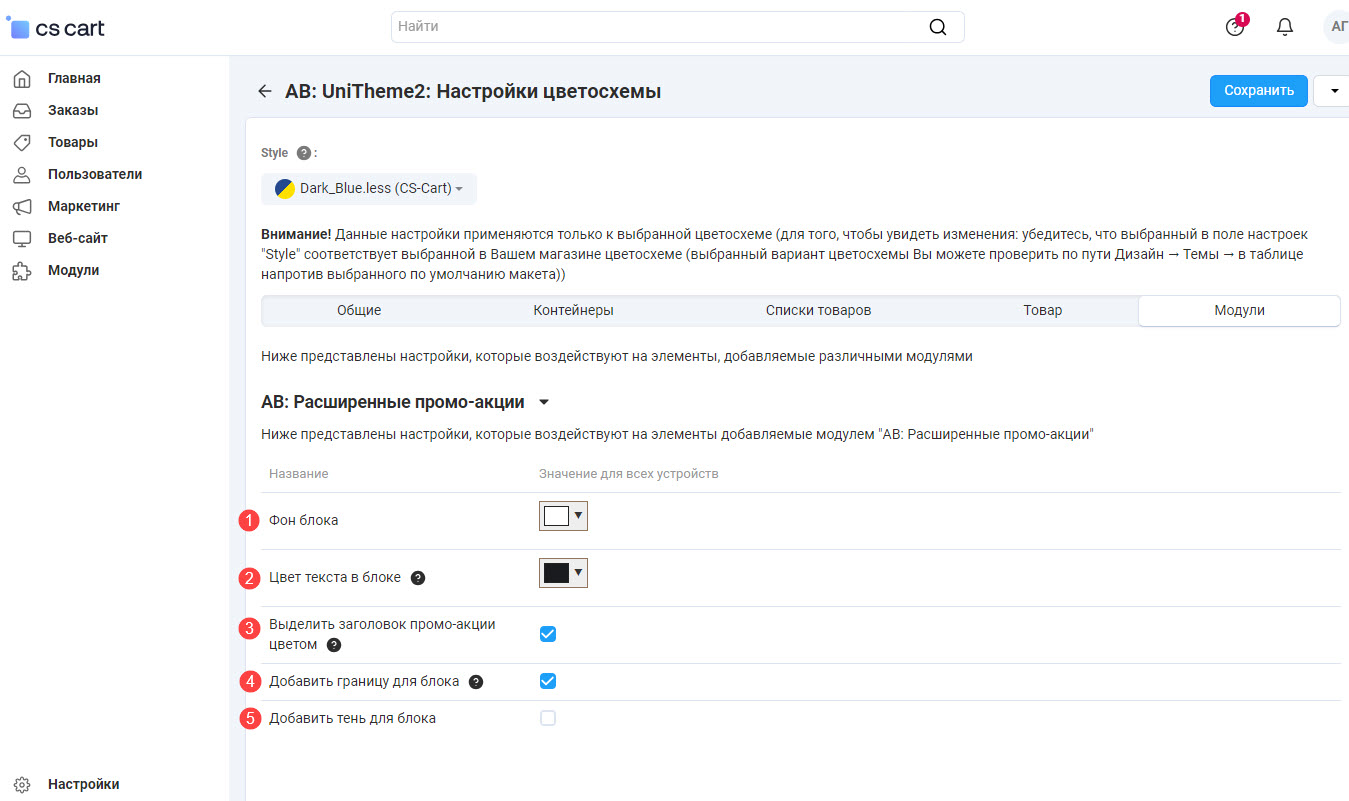
Task: Uncheck Добавить границу для блока
Action: [547, 681]
